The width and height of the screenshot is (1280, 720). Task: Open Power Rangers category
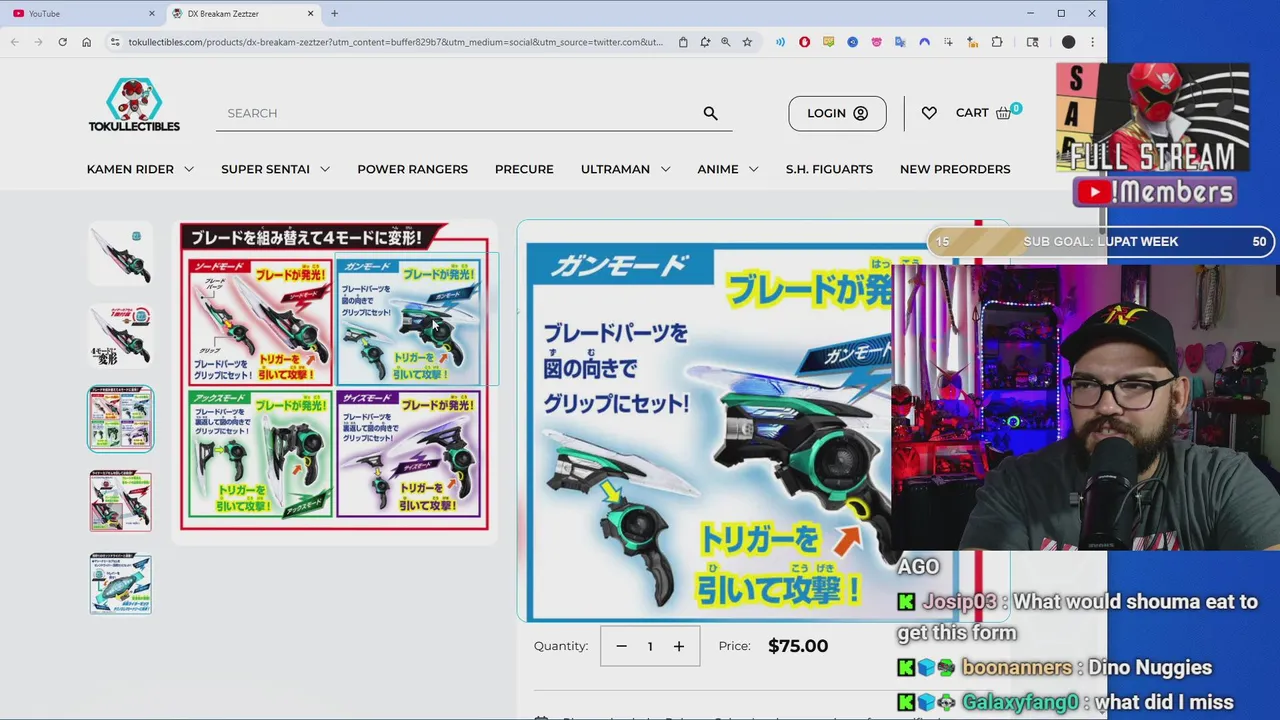coord(412,169)
